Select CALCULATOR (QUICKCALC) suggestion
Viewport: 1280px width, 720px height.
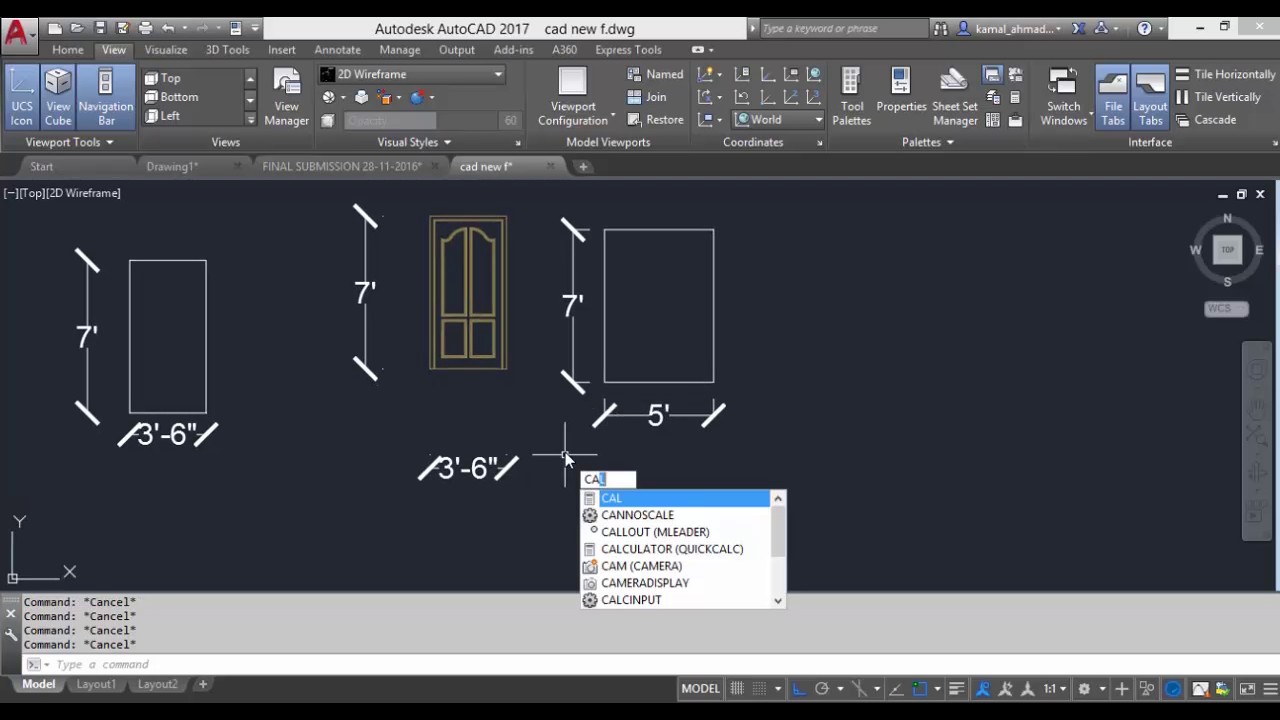677,549
